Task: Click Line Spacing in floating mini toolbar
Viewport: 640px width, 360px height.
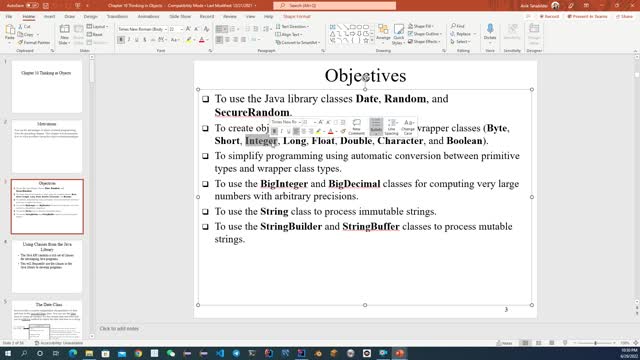Action: [x=391, y=127]
